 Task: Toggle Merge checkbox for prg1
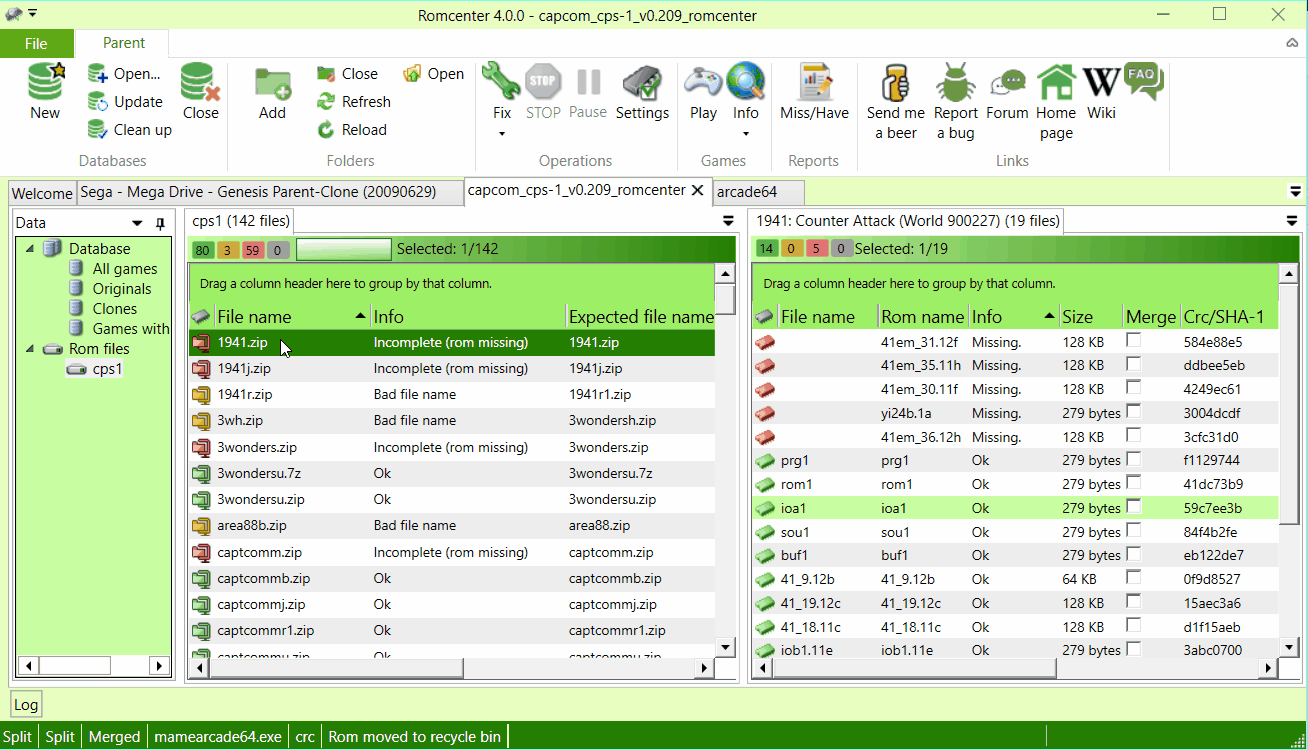[1133, 459]
